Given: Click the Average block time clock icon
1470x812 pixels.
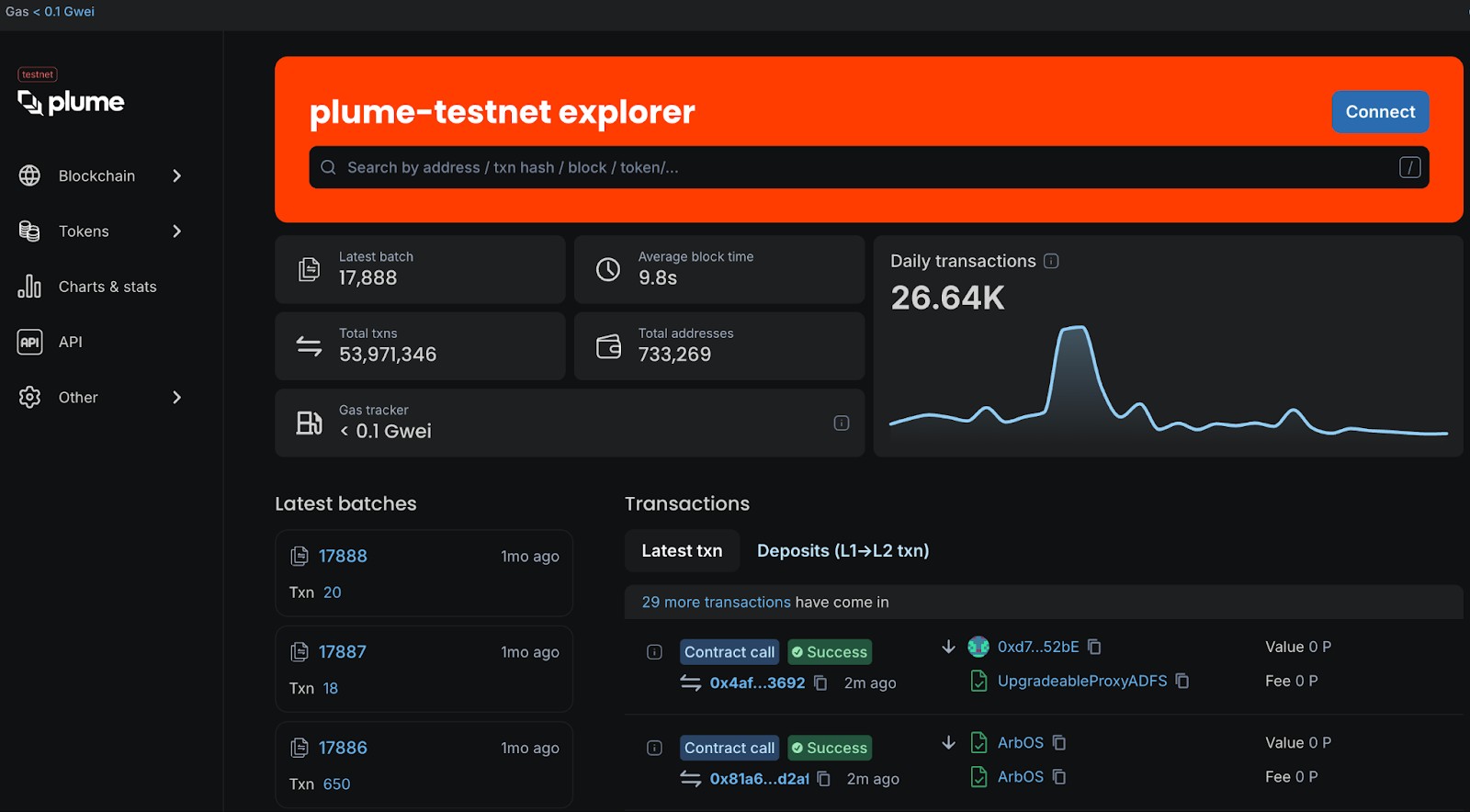Looking at the screenshot, I should [x=608, y=269].
